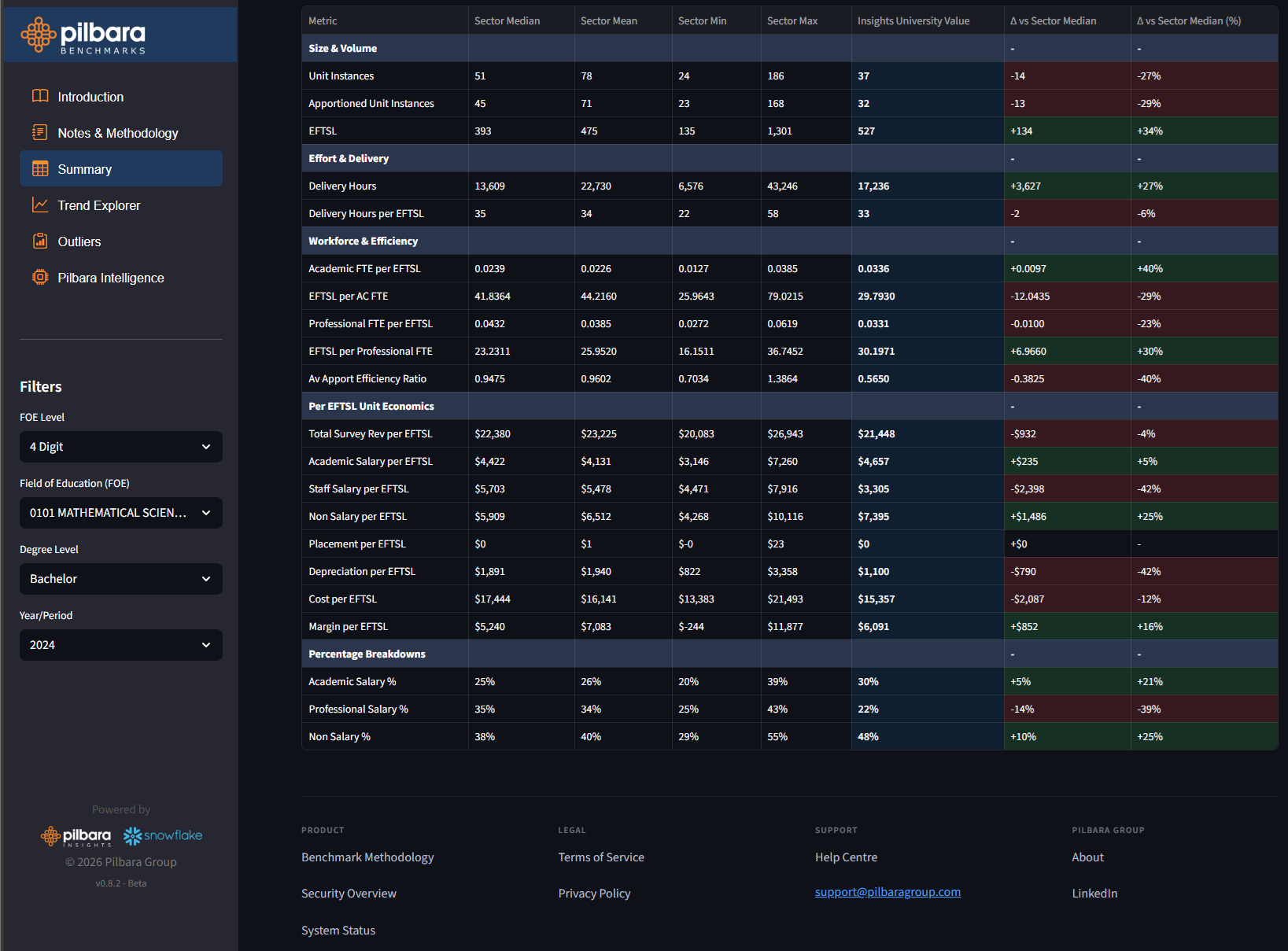Open the Benchmark Methodology link
Screen dimensions: 1288x951
[367, 857]
